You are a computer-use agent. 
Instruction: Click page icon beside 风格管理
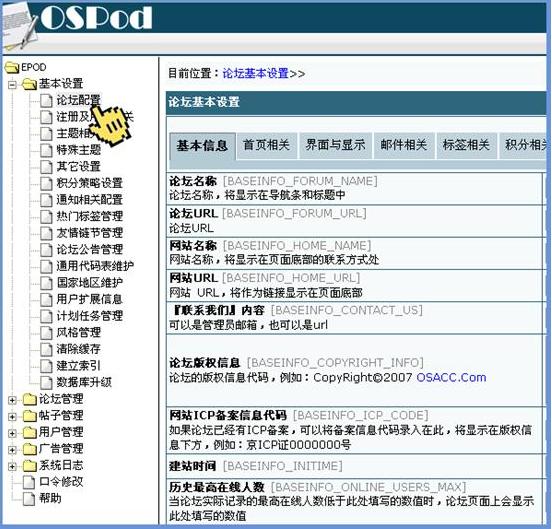click(x=46, y=332)
